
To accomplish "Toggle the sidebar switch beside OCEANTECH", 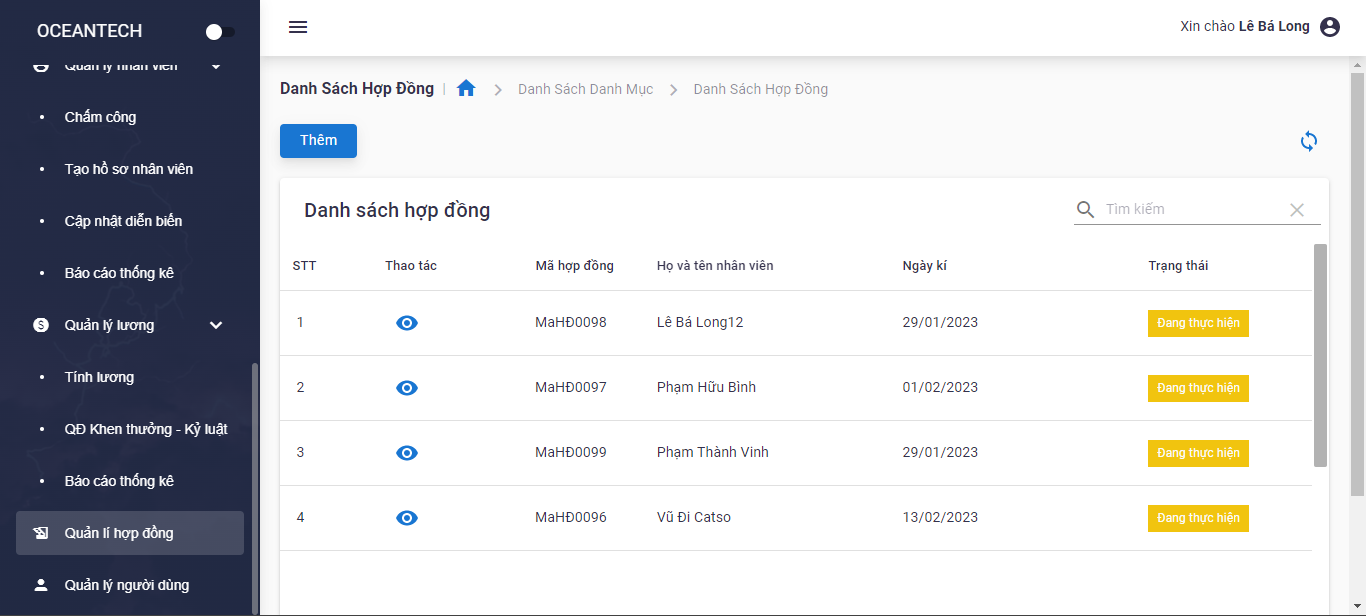I will (x=220, y=32).
